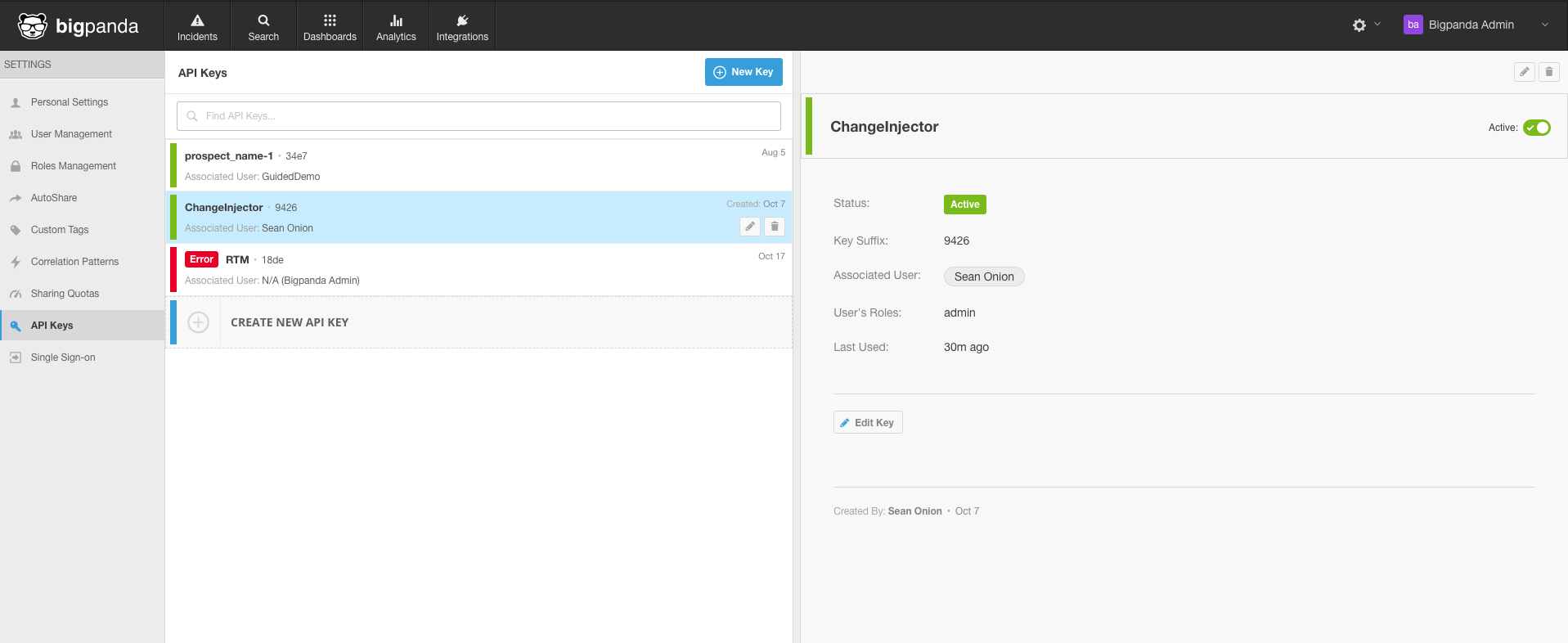Click the Roles Management lock icon
This screenshot has width=1568, height=643.
click(16, 166)
